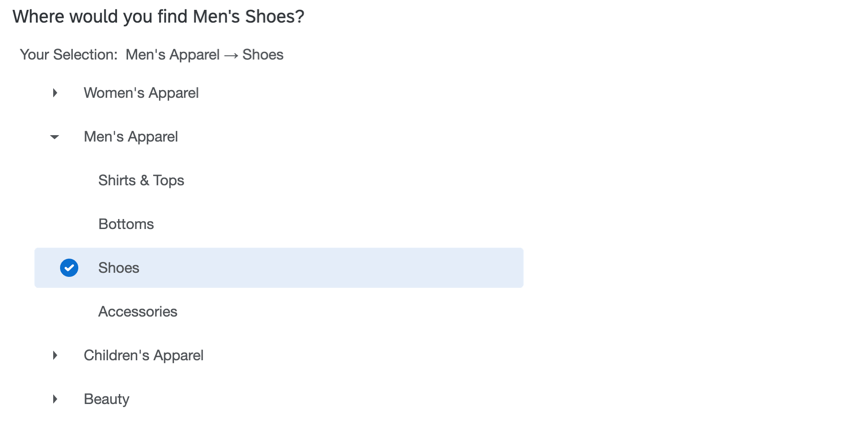Click the 'Your Selection:' label
The image size is (850, 425).
(x=69, y=55)
